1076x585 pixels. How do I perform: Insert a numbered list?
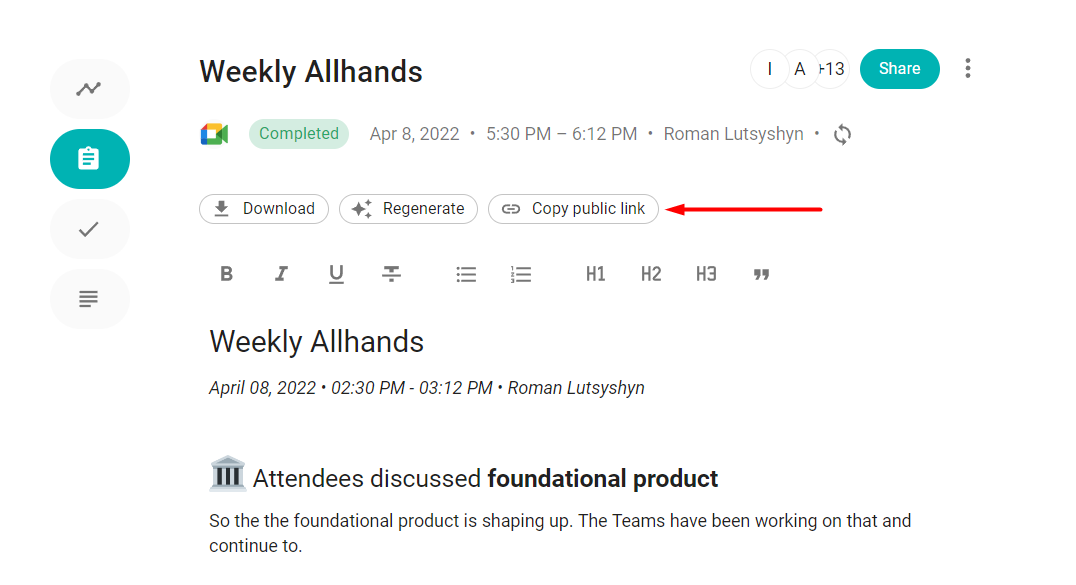click(x=520, y=274)
